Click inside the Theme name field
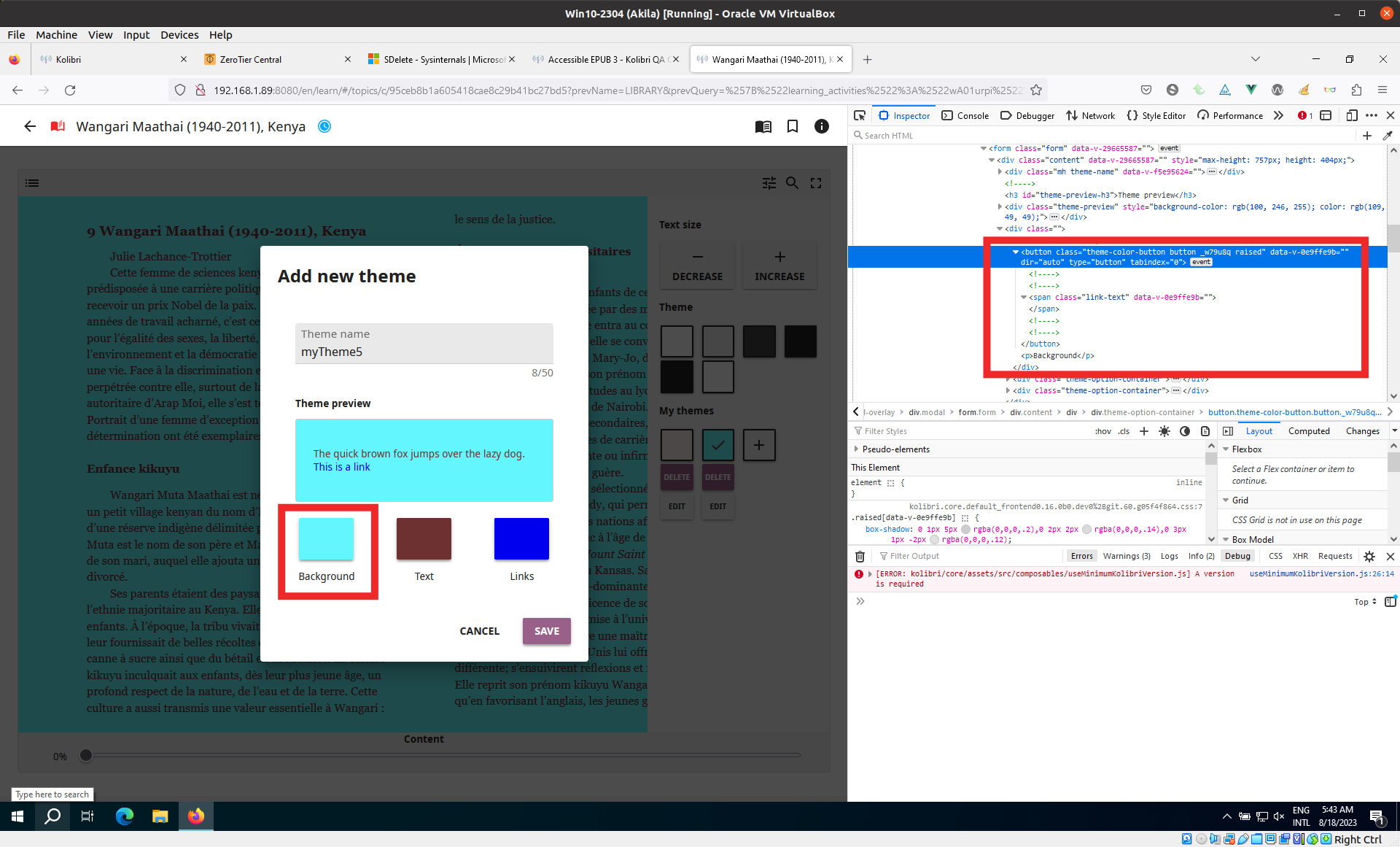1400x847 pixels. (424, 351)
